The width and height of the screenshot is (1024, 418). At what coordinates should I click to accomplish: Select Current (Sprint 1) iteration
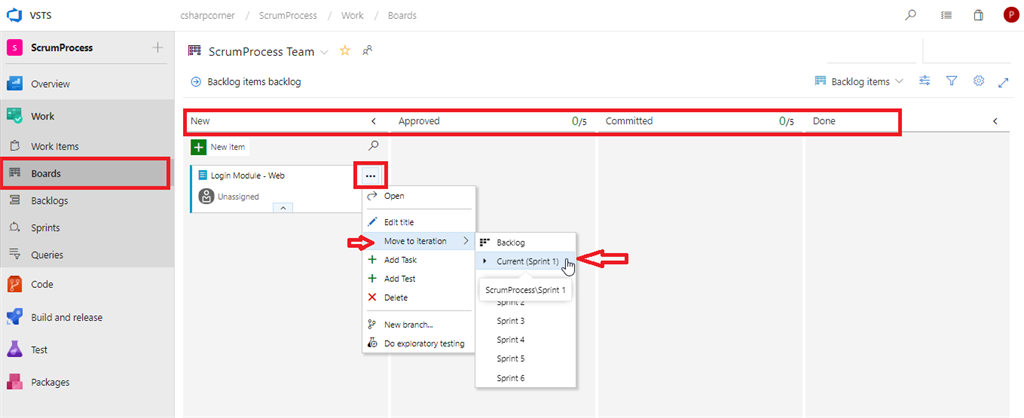526,261
